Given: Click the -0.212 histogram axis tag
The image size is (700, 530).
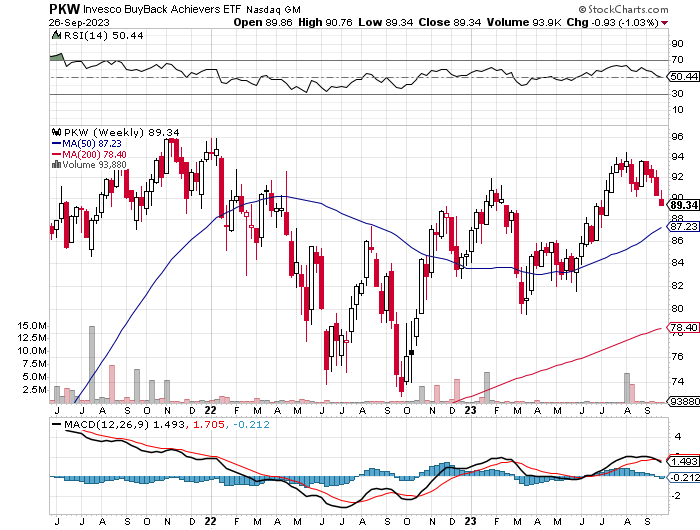Looking at the screenshot, I should pos(683,477).
